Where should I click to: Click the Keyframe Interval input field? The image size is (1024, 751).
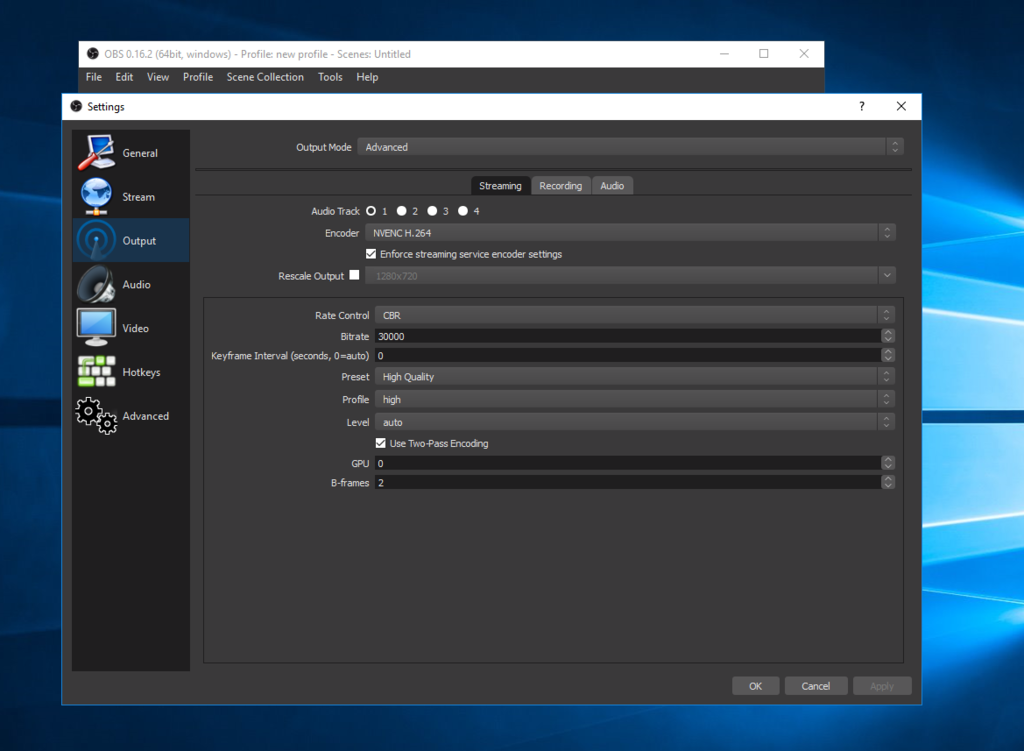[x=628, y=355]
